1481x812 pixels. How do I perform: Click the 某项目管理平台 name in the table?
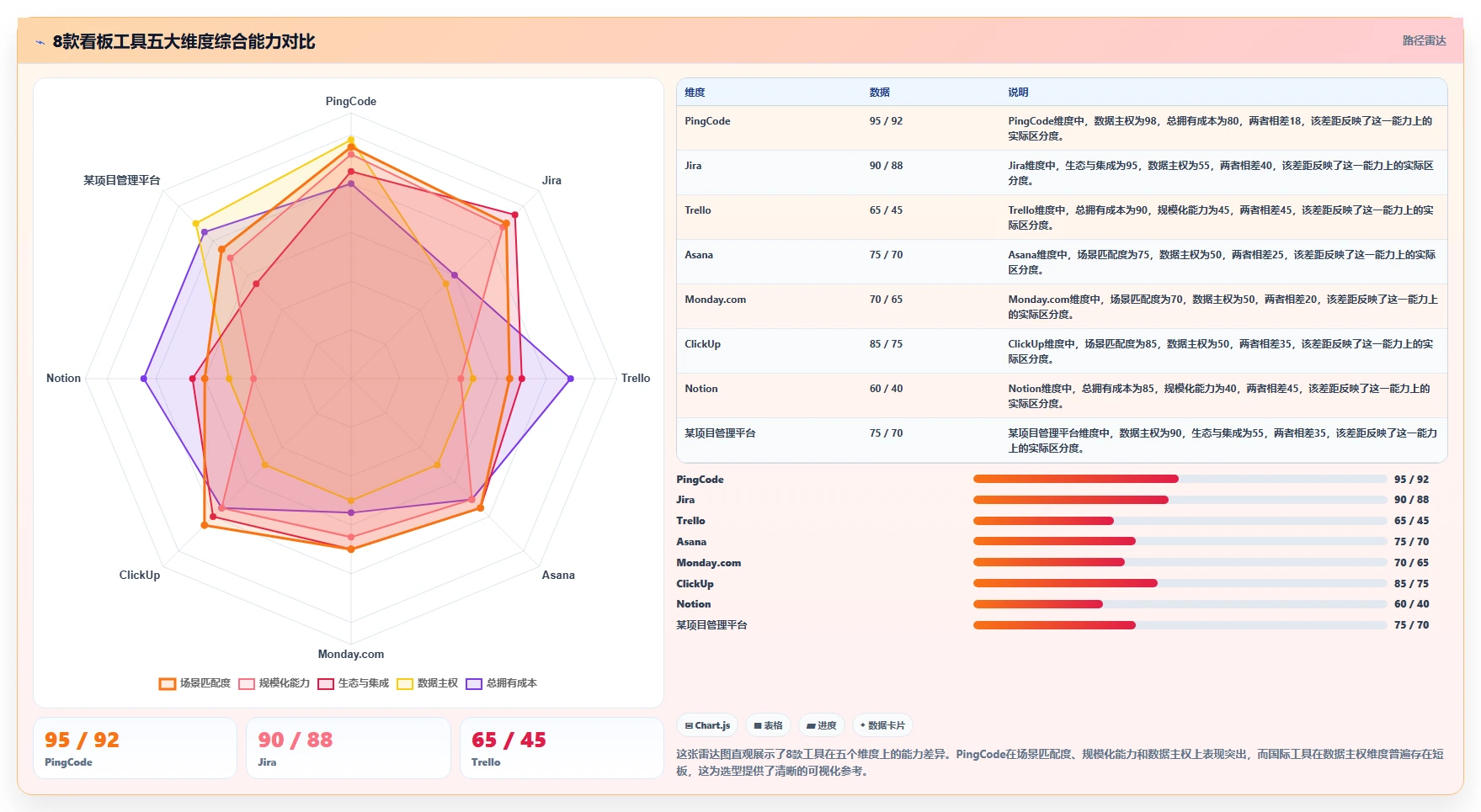(x=720, y=433)
